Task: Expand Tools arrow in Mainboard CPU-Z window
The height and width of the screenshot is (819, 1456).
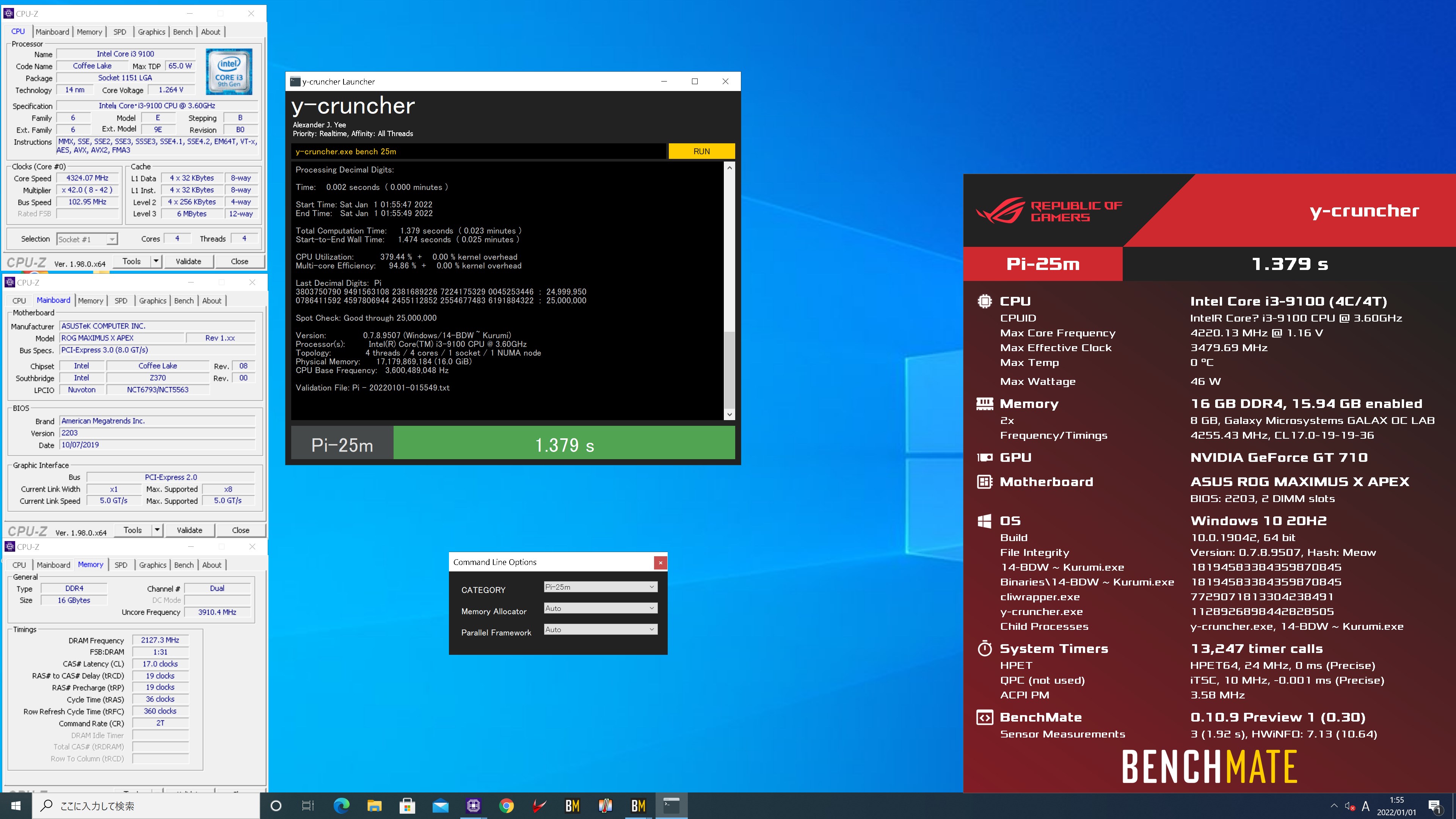Action: coord(158,530)
